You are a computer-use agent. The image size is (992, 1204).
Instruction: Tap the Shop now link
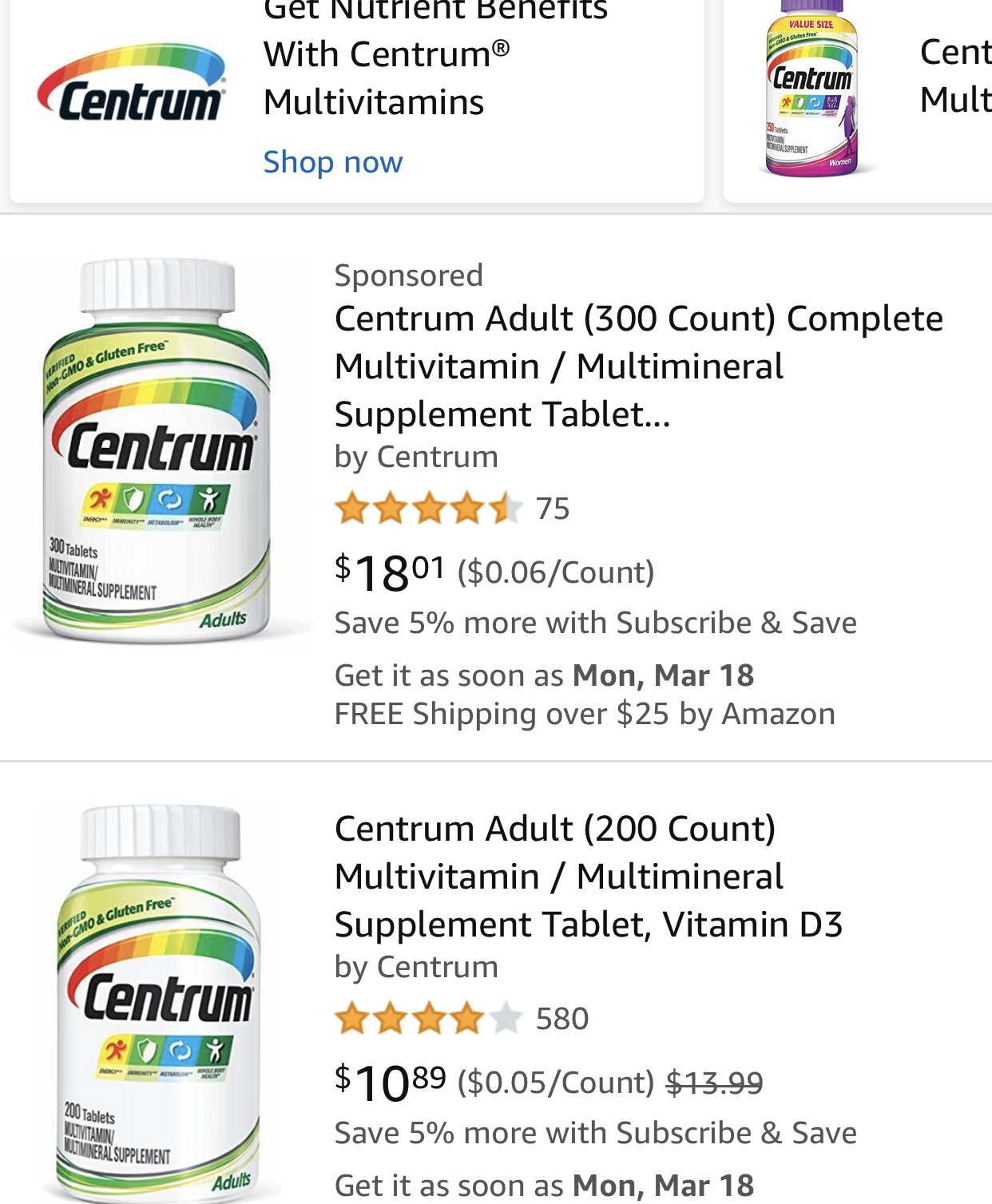tap(333, 162)
